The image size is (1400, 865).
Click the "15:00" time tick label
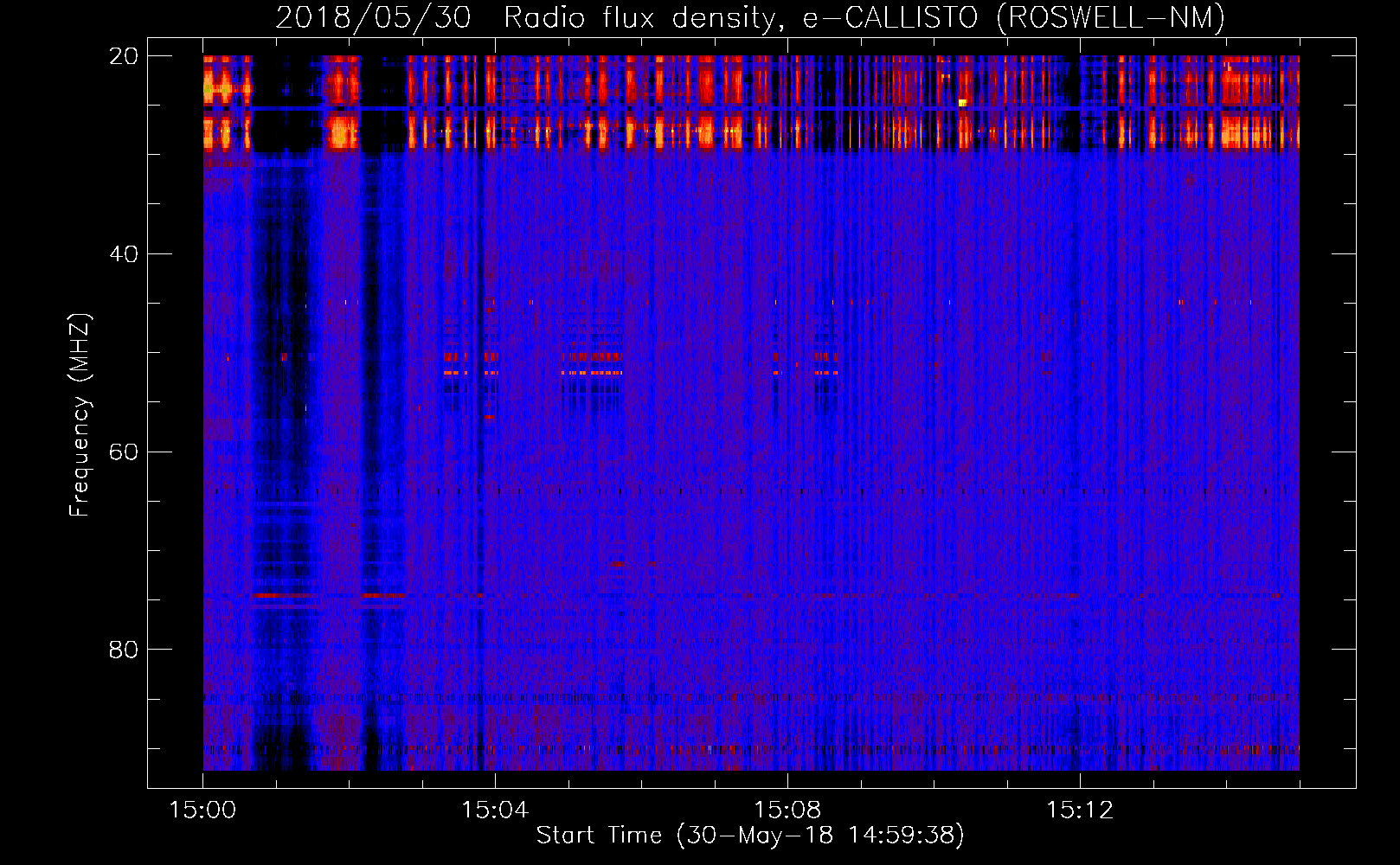202,811
